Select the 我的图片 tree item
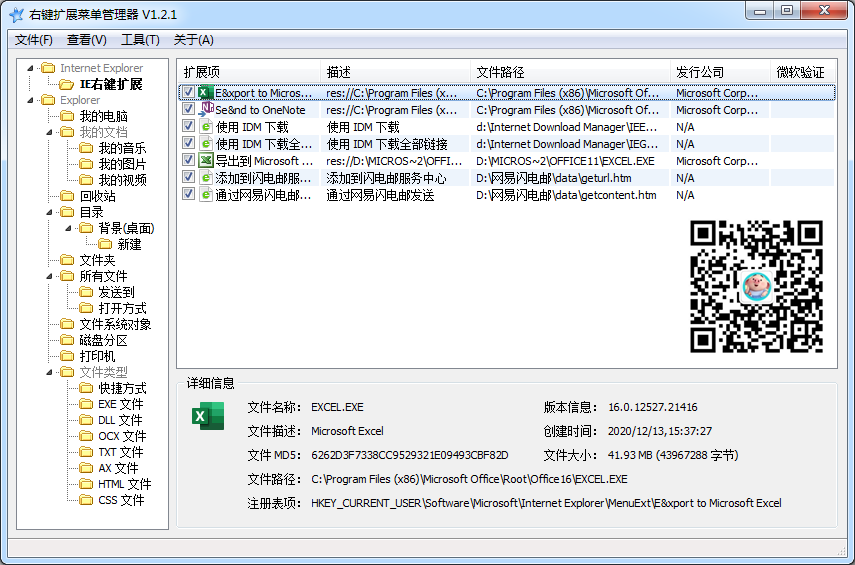Viewport: 855px width, 565px height. 122,164
